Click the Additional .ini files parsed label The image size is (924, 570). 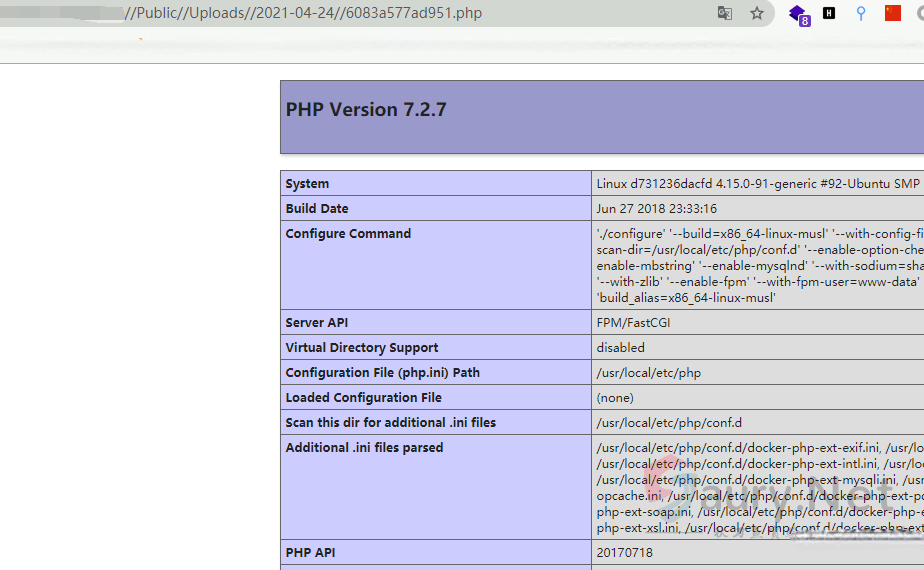click(x=364, y=448)
